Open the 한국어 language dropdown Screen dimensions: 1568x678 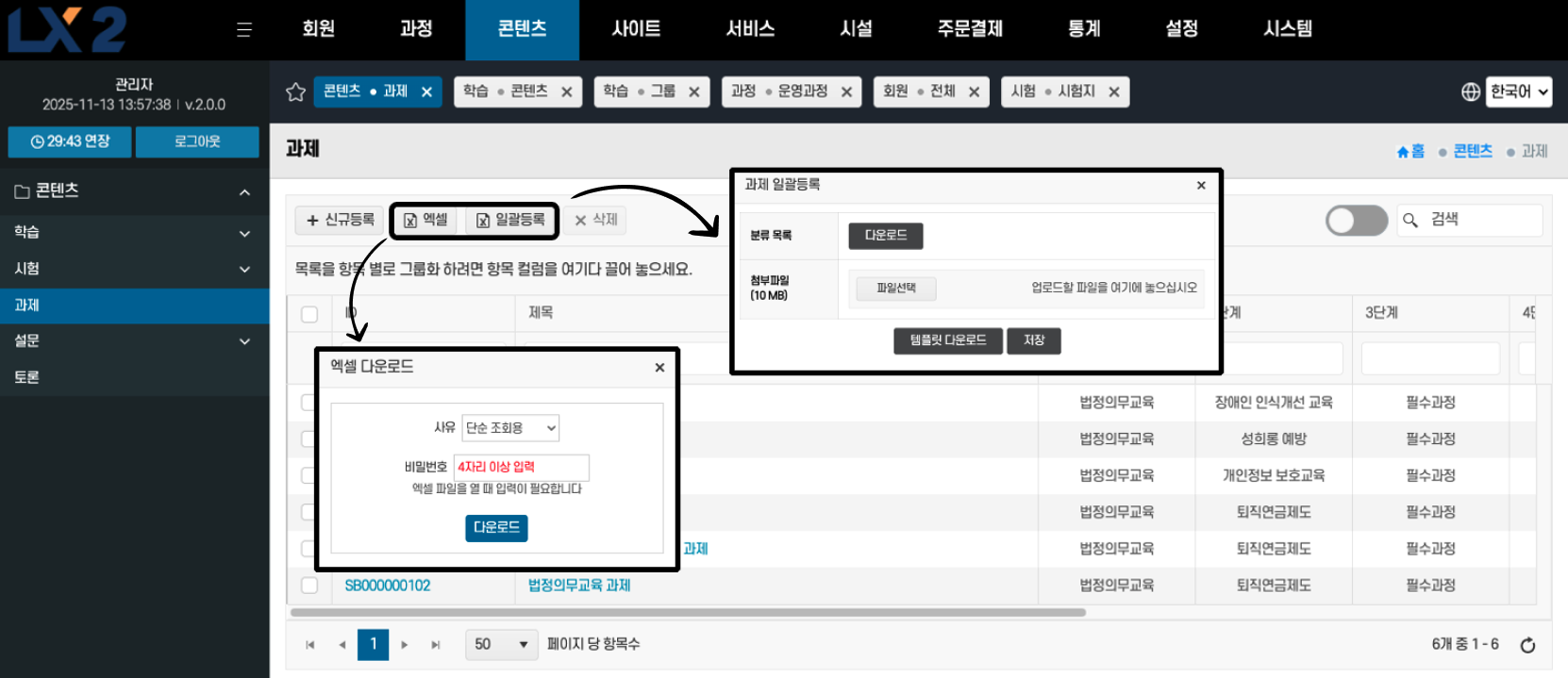1519,91
